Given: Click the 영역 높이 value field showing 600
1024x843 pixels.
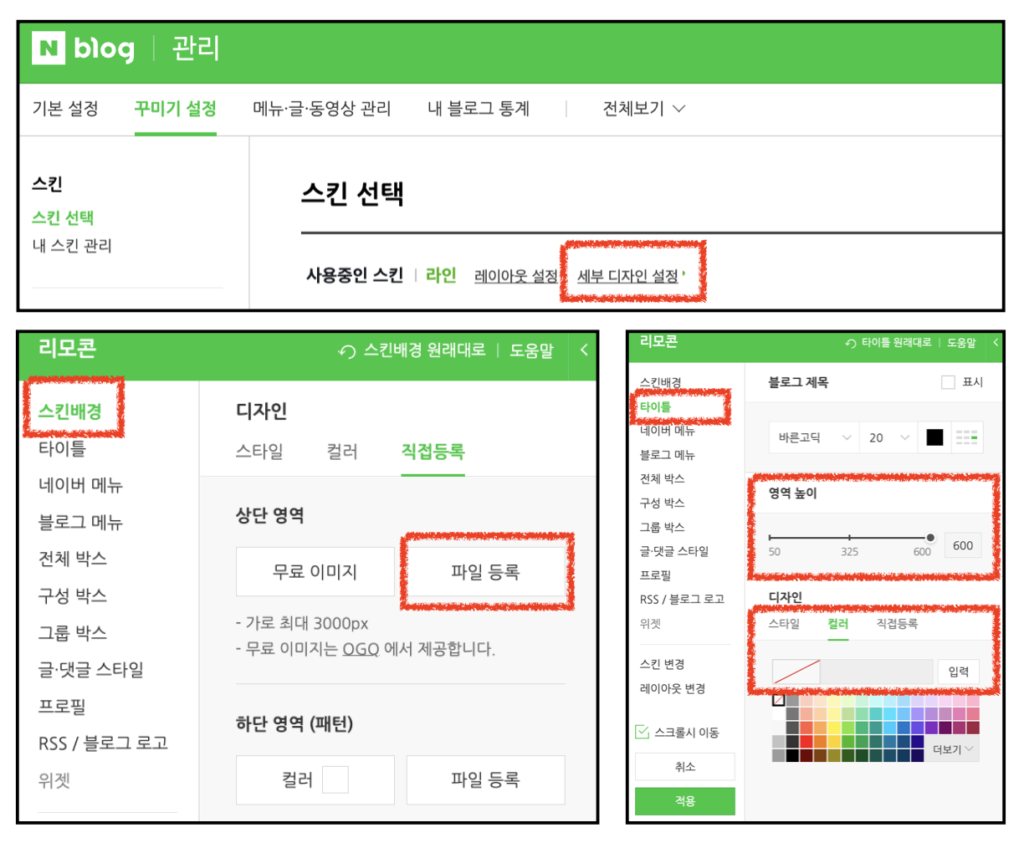Looking at the screenshot, I should 962,546.
